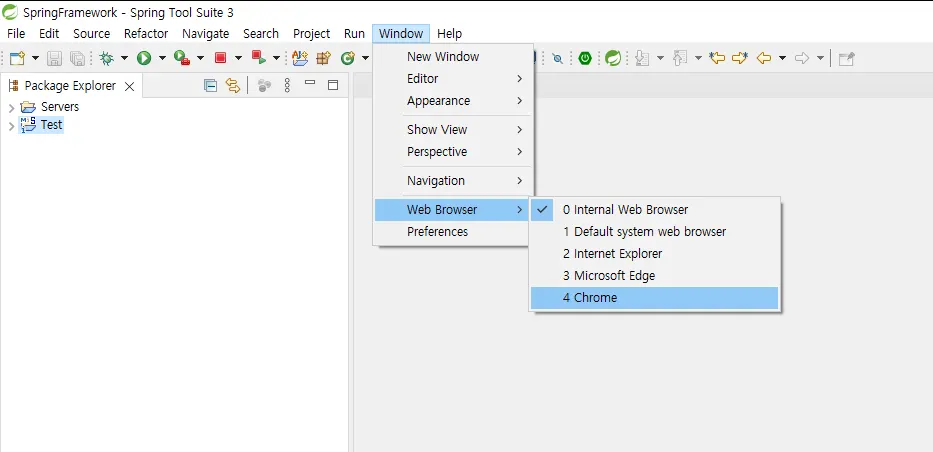Open the Appearance submenu
Image resolution: width=933 pixels, height=452 pixels.
pos(453,101)
